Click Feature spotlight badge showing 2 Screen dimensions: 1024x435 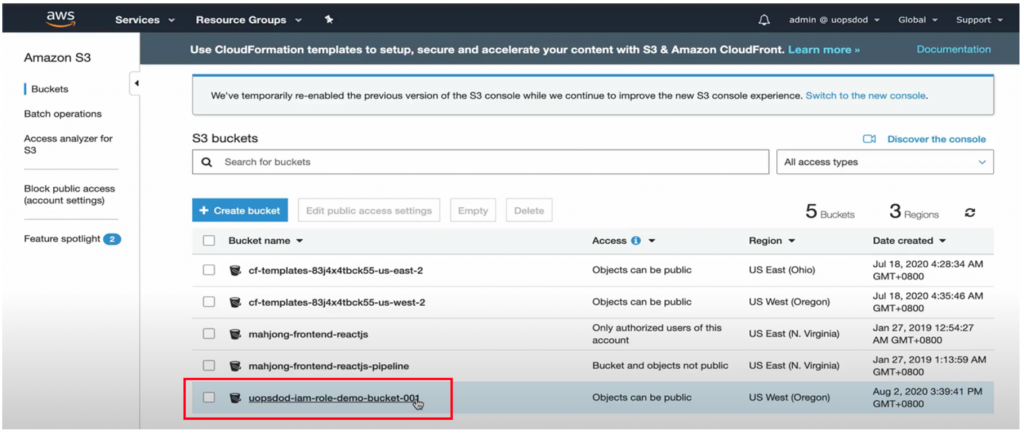[x=112, y=239]
